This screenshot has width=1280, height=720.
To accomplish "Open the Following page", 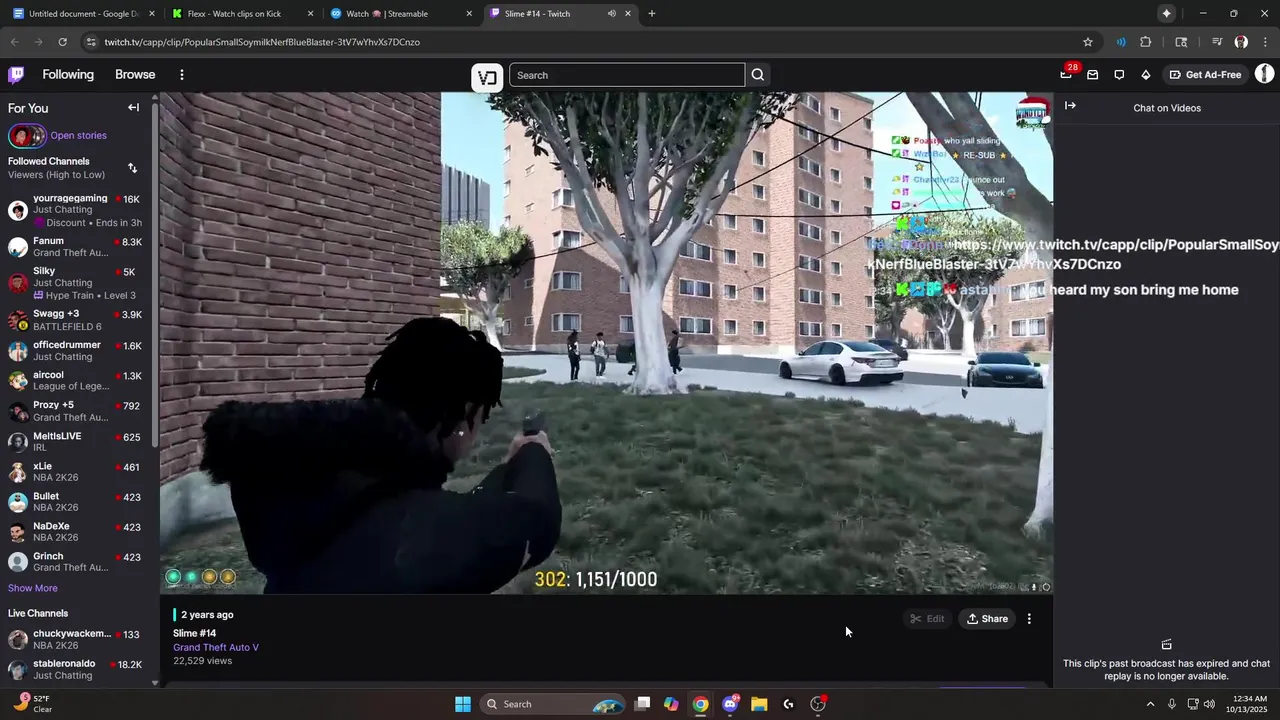I will [x=68, y=75].
